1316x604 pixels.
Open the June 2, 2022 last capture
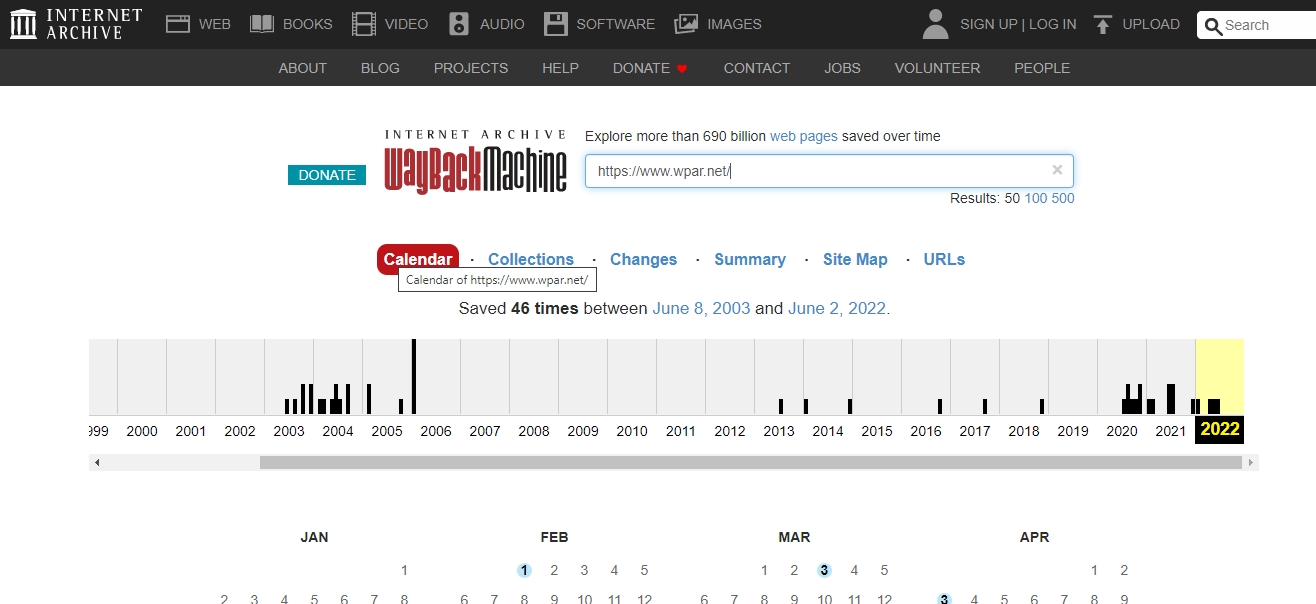[x=837, y=308]
